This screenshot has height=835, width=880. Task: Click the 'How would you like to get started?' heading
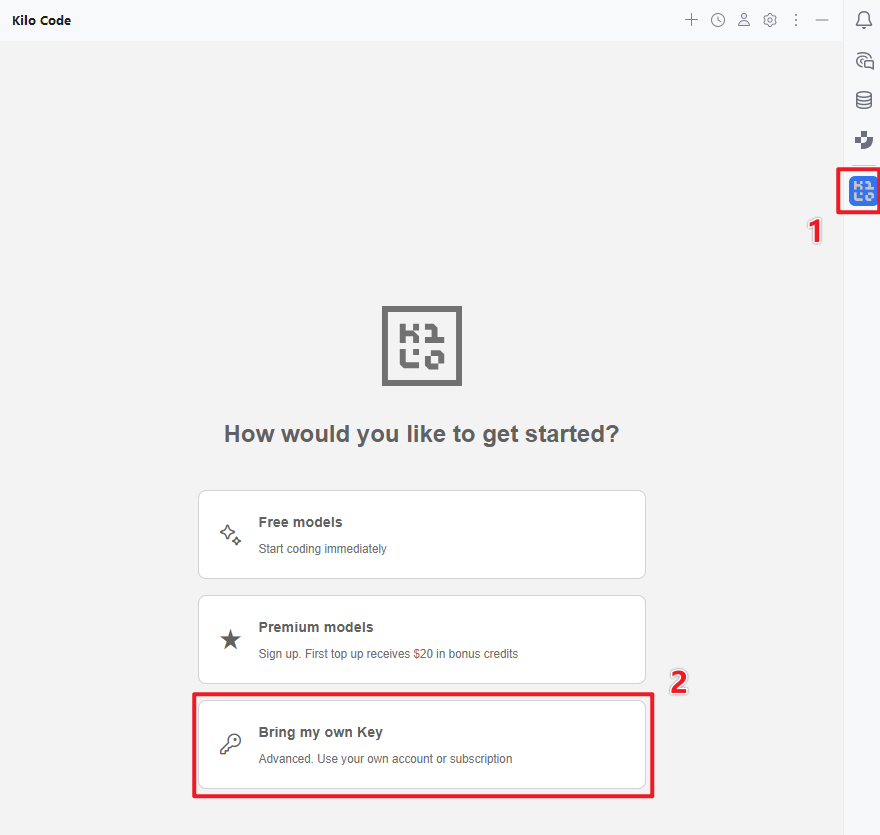[422, 434]
